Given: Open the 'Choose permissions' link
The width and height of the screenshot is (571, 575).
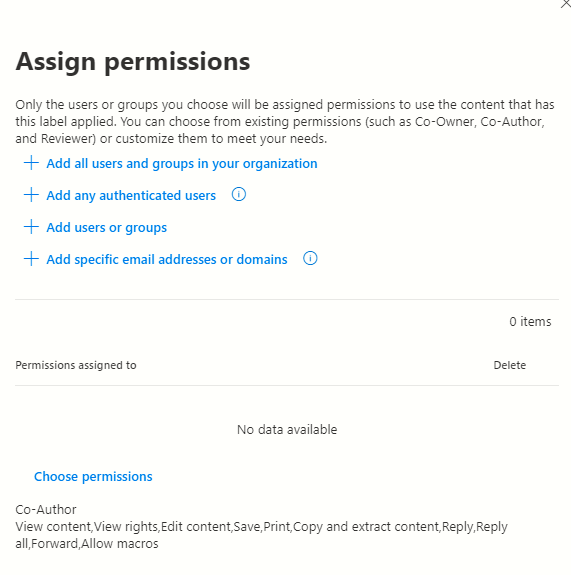Looking at the screenshot, I should (93, 477).
